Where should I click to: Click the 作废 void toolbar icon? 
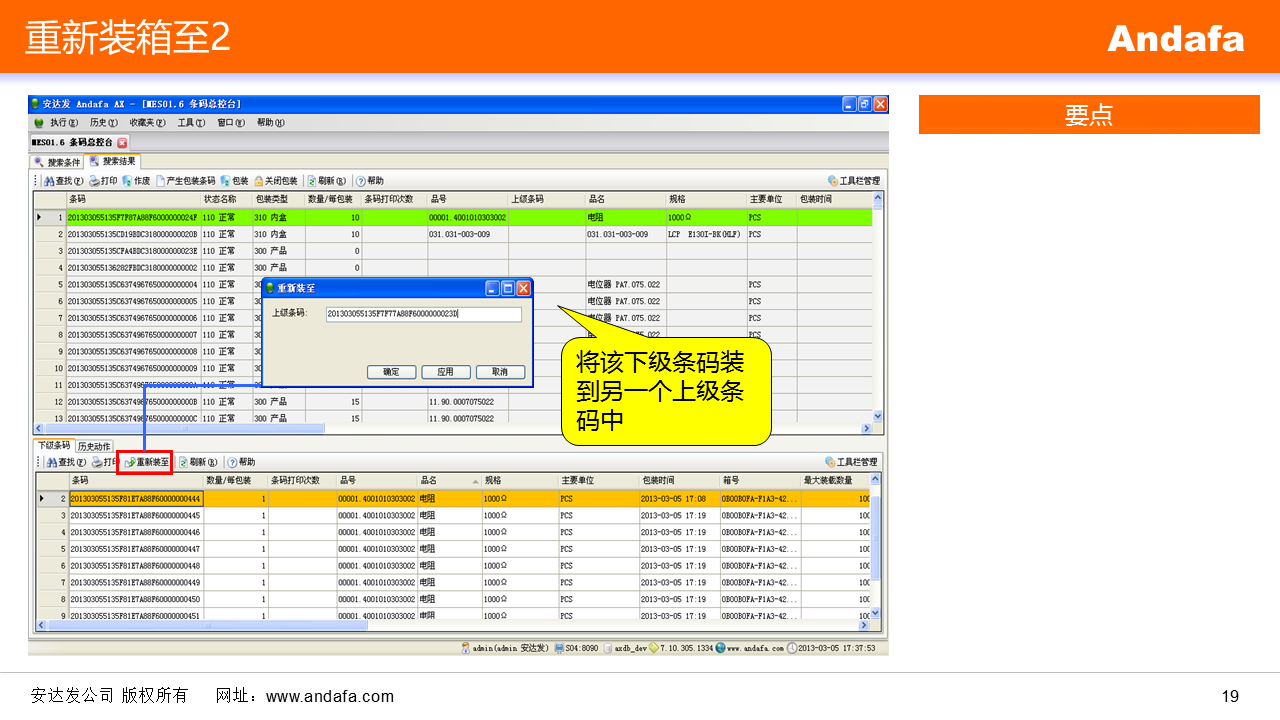point(127,181)
